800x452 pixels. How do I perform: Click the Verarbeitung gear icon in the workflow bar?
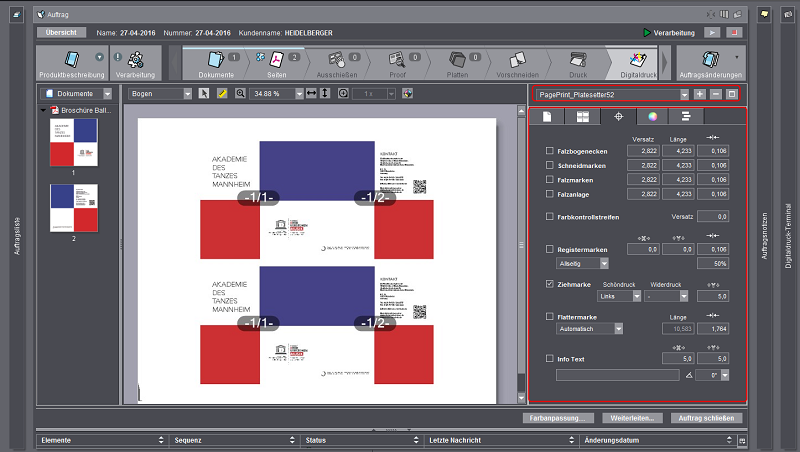137,60
